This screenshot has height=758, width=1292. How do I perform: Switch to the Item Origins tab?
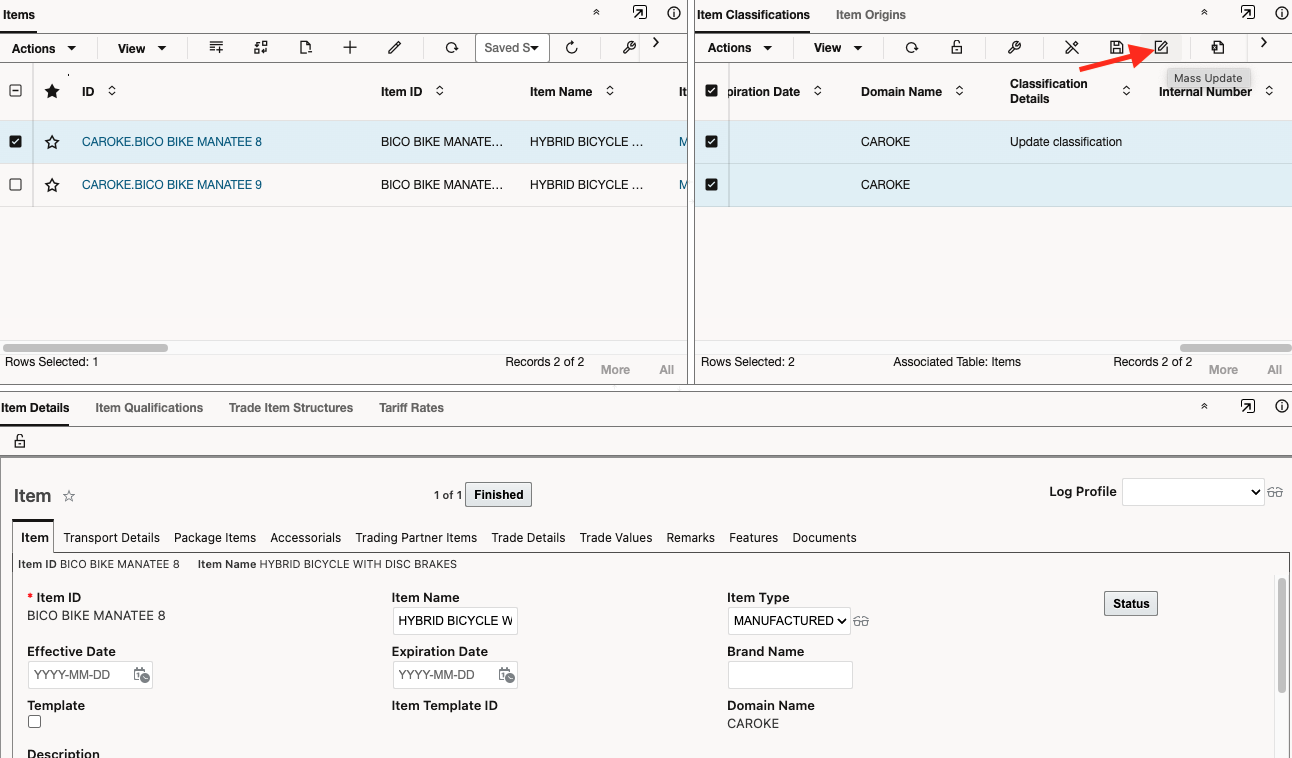click(872, 15)
